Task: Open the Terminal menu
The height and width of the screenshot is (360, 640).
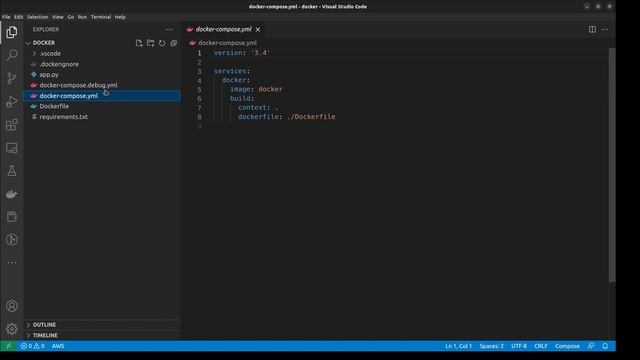Action: [x=101, y=17]
